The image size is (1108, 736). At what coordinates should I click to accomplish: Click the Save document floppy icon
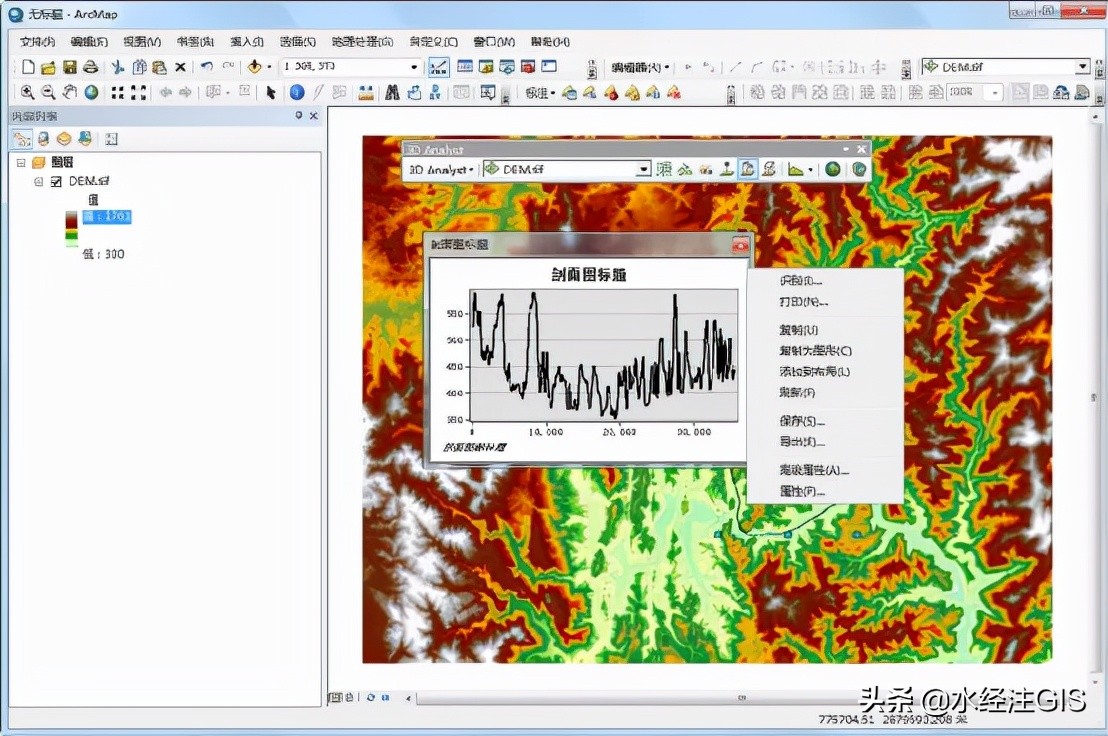[x=69, y=67]
